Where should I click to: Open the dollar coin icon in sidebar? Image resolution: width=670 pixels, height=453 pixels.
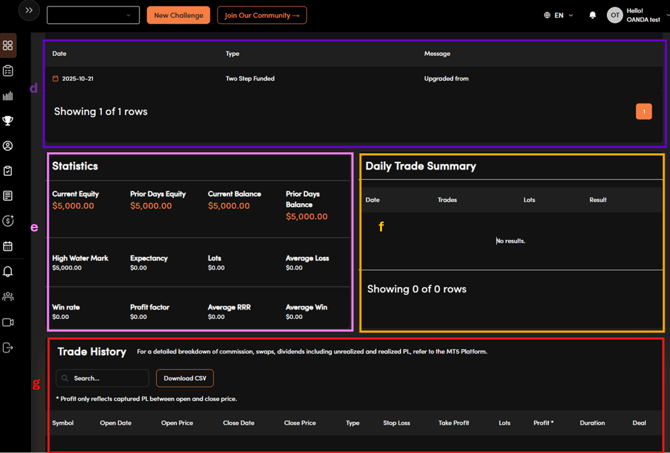click(x=8, y=221)
